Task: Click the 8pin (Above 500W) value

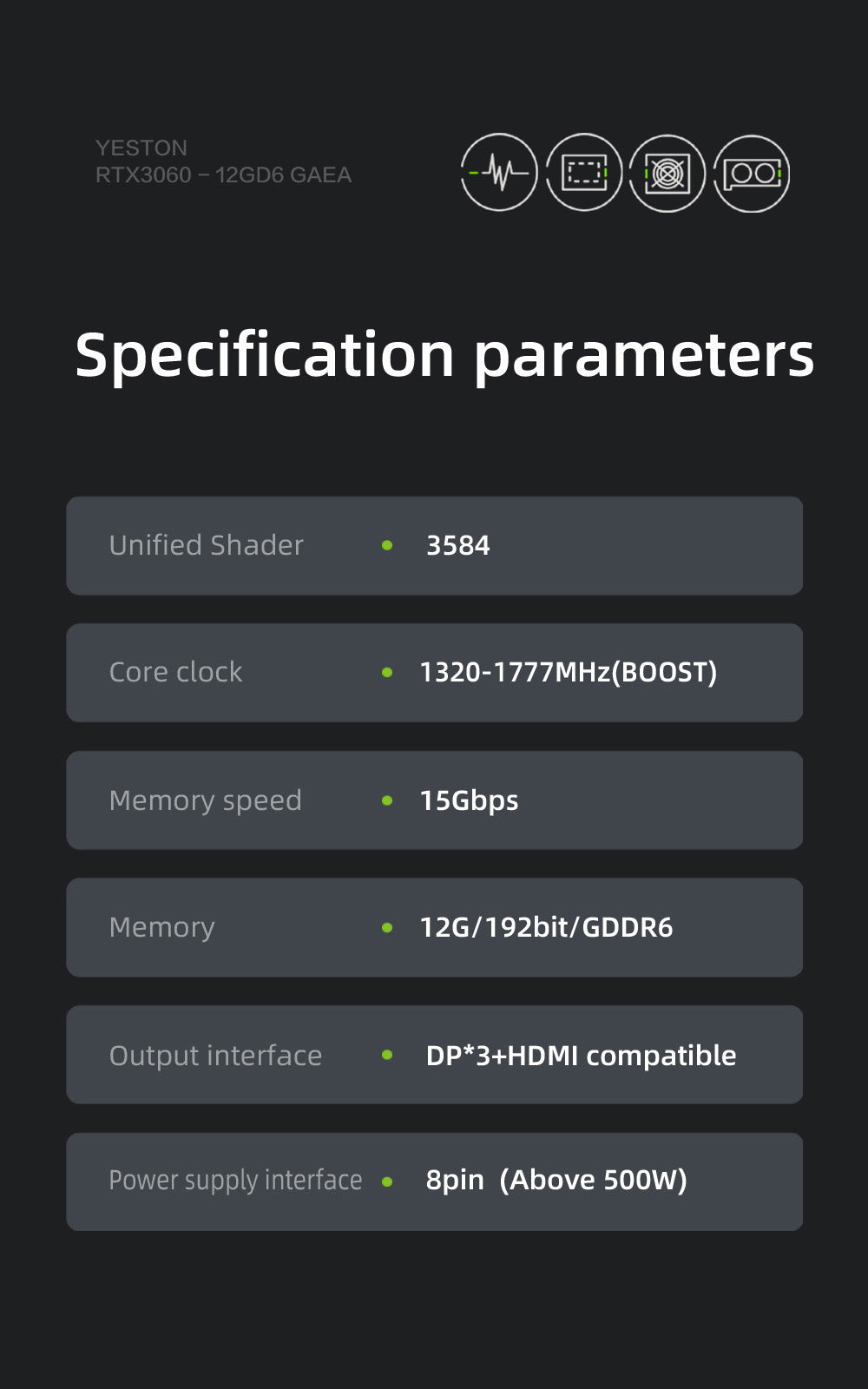Action: pyautogui.click(x=556, y=1180)
